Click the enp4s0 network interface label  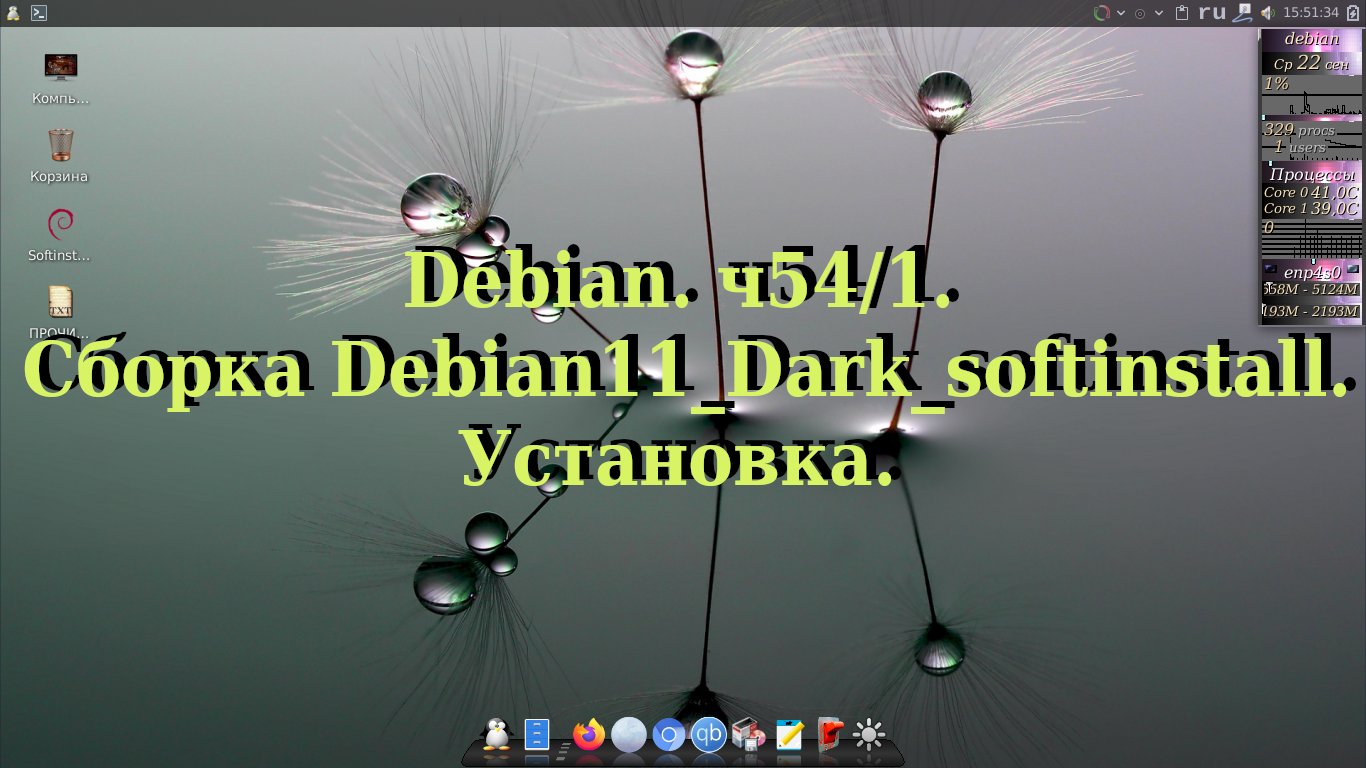[x=1311, y=271]
